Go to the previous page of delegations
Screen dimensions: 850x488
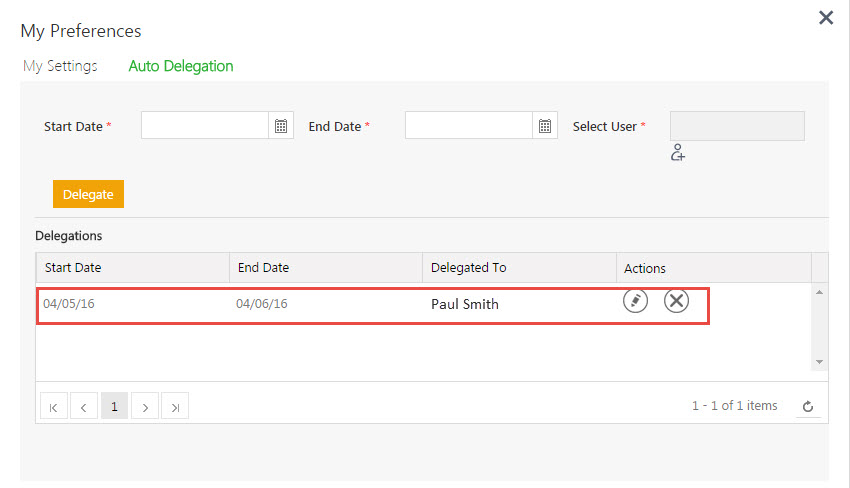click(x=84, y=407)
